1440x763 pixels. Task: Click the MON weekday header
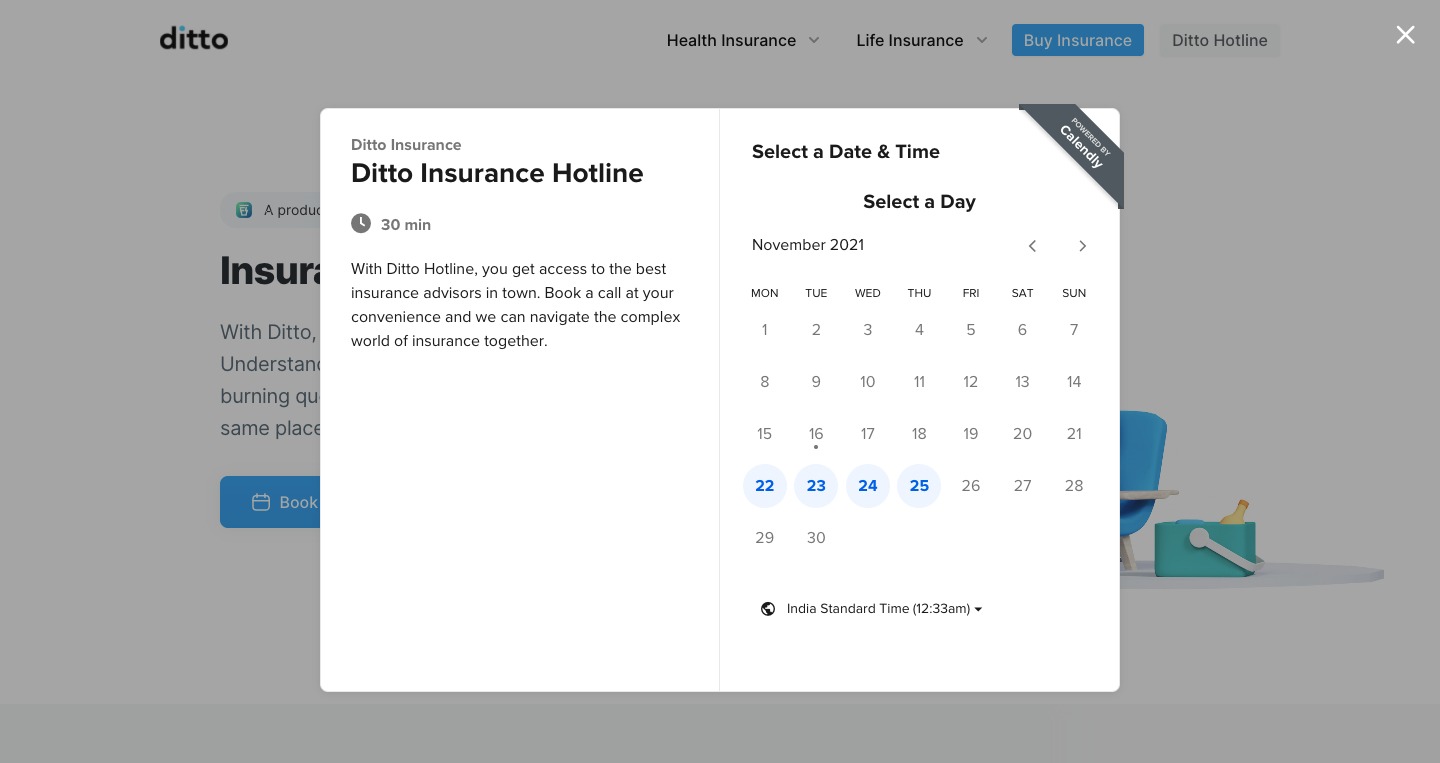click(765, 293)
